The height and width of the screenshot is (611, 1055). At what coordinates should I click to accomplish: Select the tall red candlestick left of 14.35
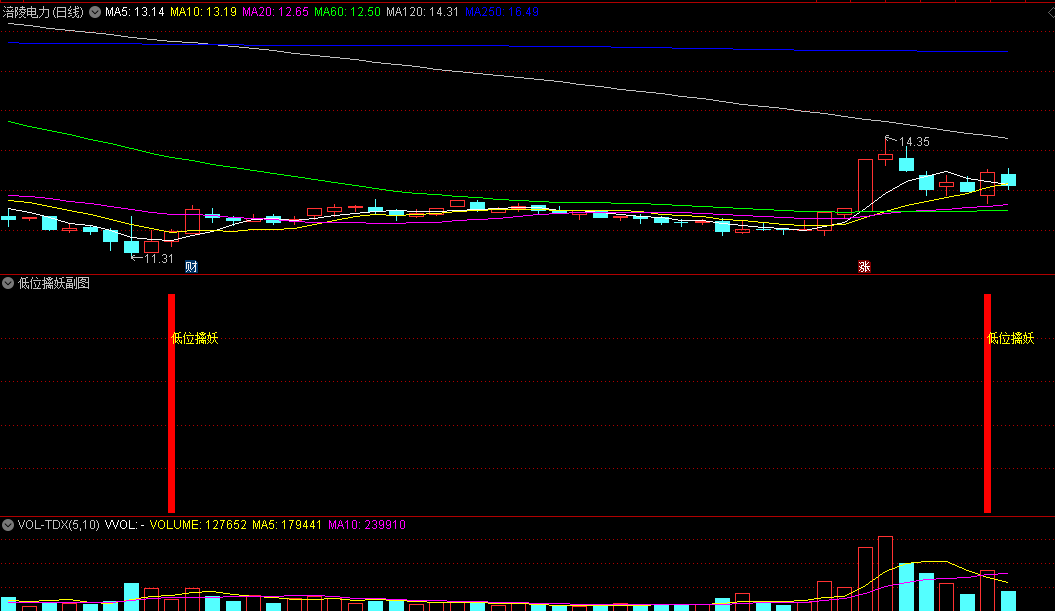pyautogui.click(x=865, y=186)
